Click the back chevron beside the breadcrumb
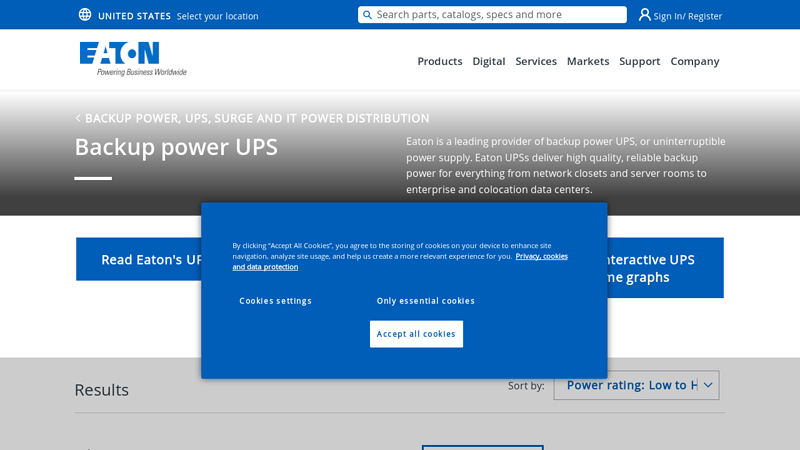 tap(78, 118)
